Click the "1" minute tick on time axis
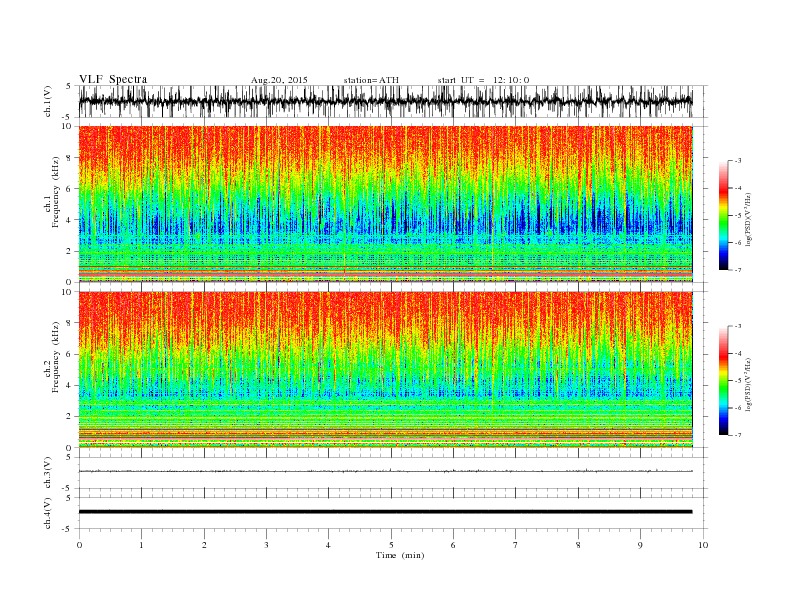 click(x=141, y=545)
